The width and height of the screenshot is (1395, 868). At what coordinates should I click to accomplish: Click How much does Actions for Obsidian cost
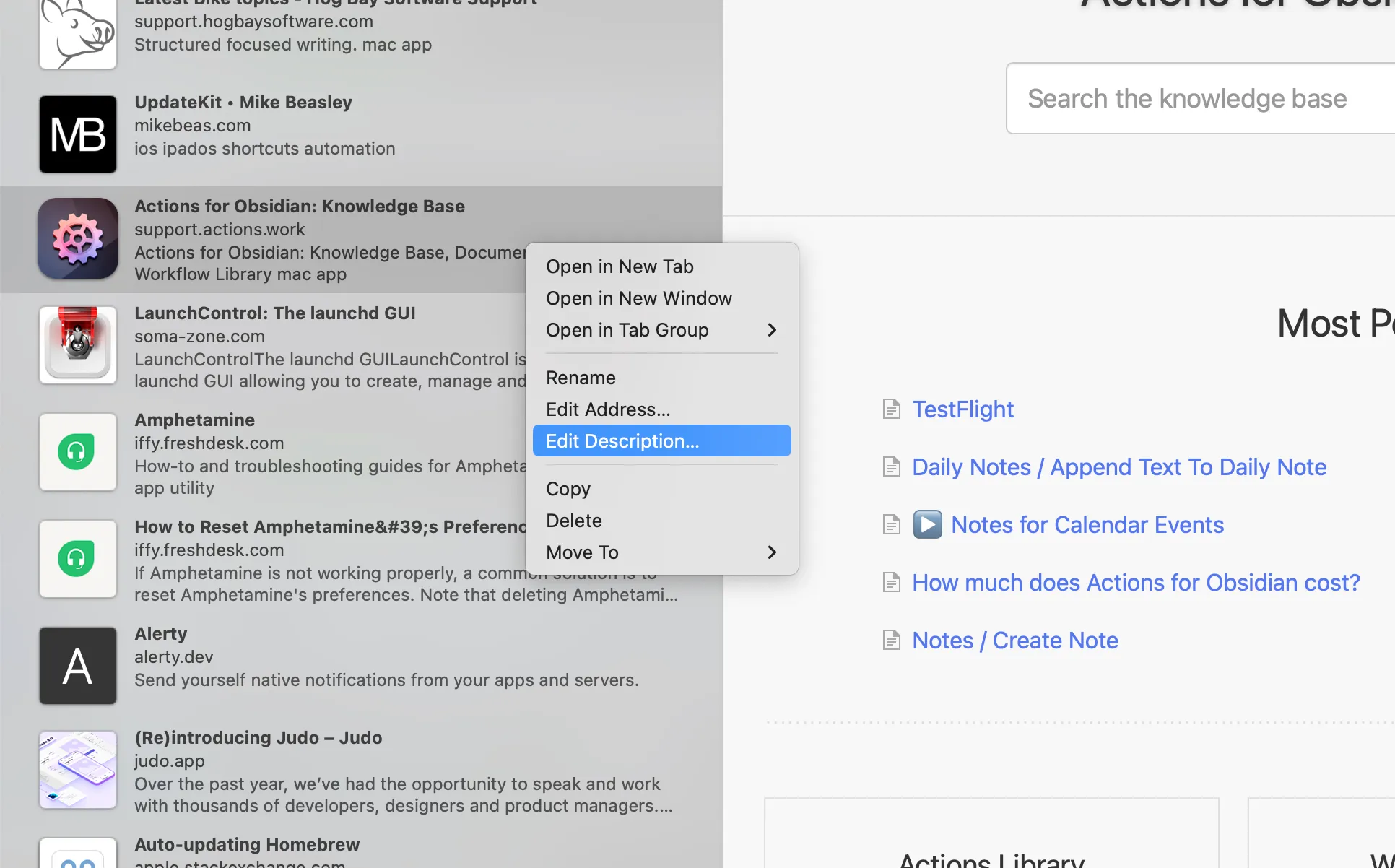click(1136, 582)
